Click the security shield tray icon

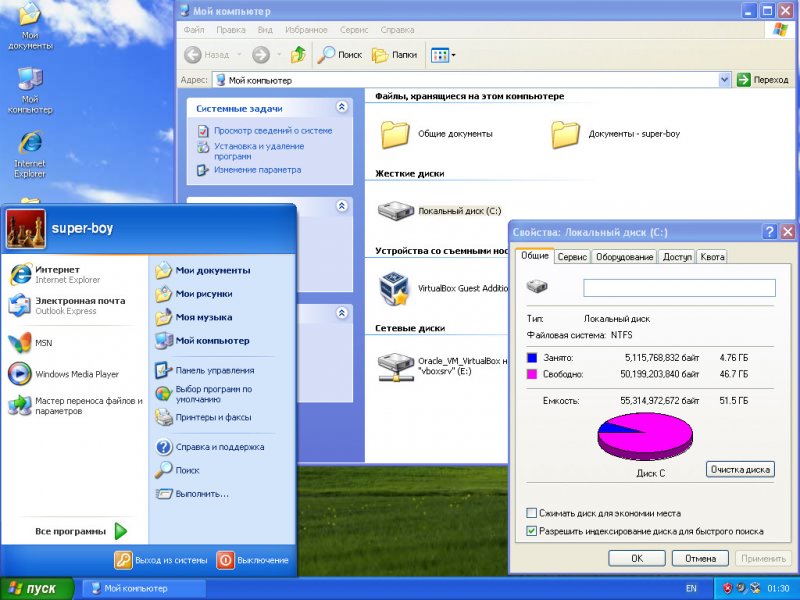(728, 588)
